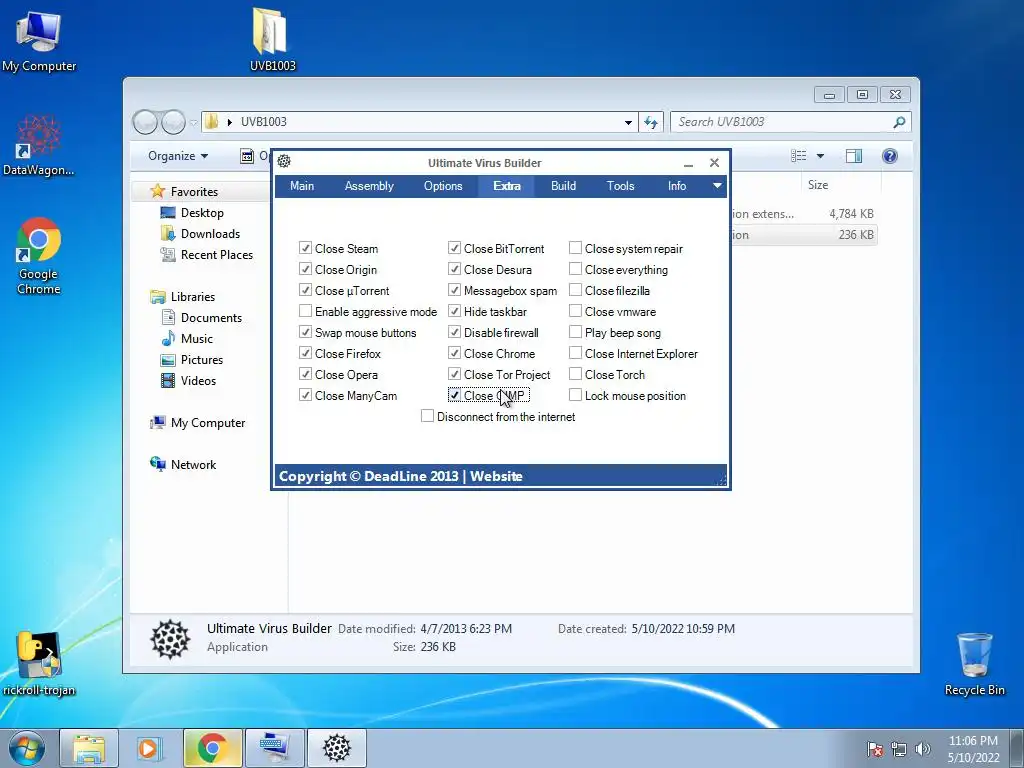Open the Info tab
The height and width of the screenshot is (768, 1024).
click(x=677, y=186)
